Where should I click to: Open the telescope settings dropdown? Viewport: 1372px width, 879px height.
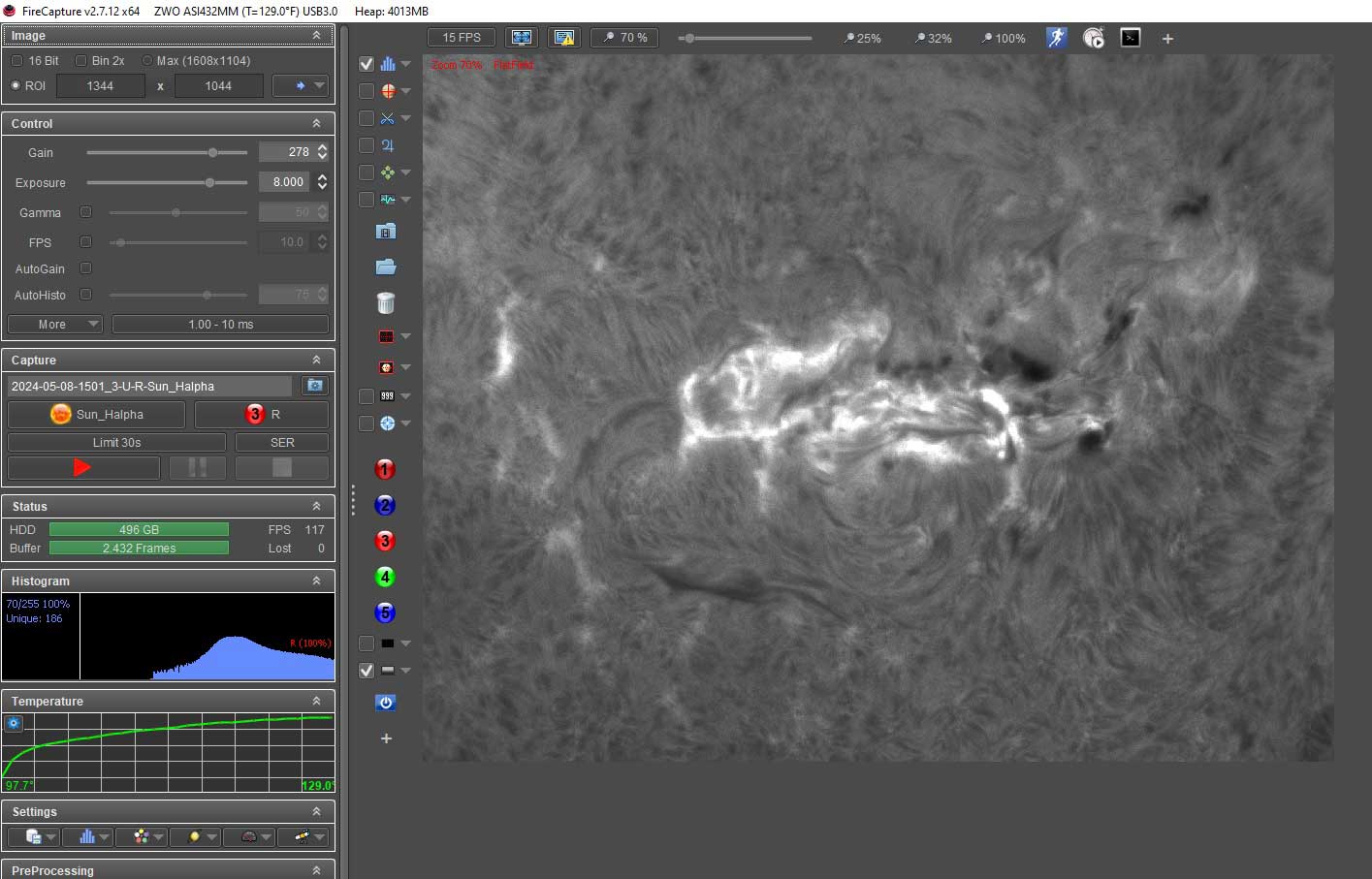coord(303,836)
